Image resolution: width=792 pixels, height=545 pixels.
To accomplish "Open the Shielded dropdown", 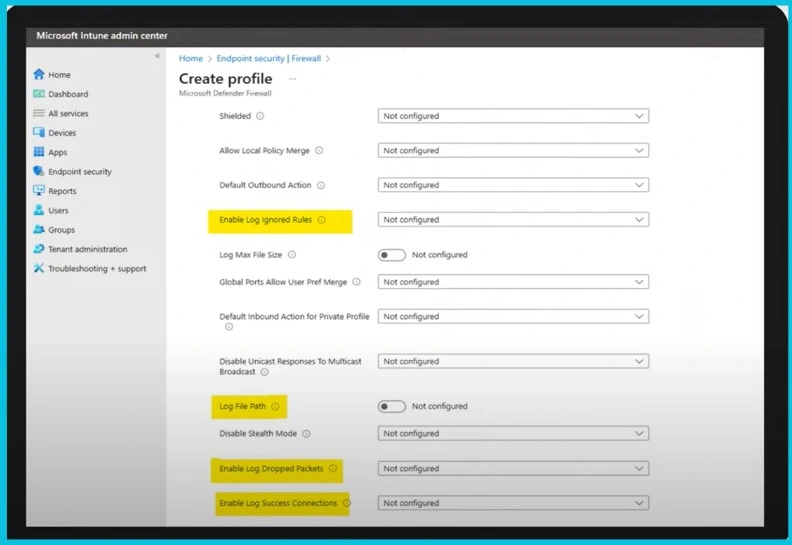I will point(513,116).
